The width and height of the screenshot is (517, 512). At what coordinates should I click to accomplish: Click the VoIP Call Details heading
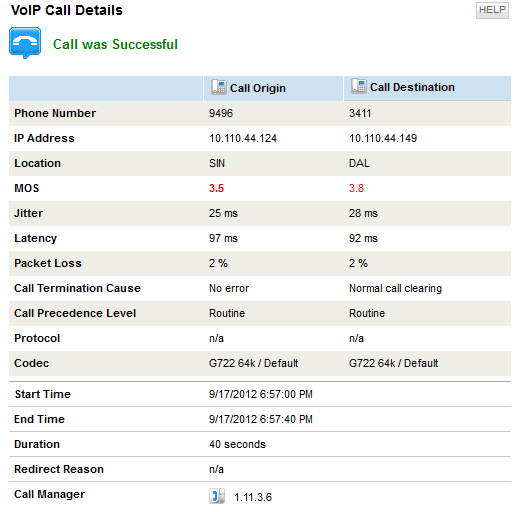click(67, 10)
